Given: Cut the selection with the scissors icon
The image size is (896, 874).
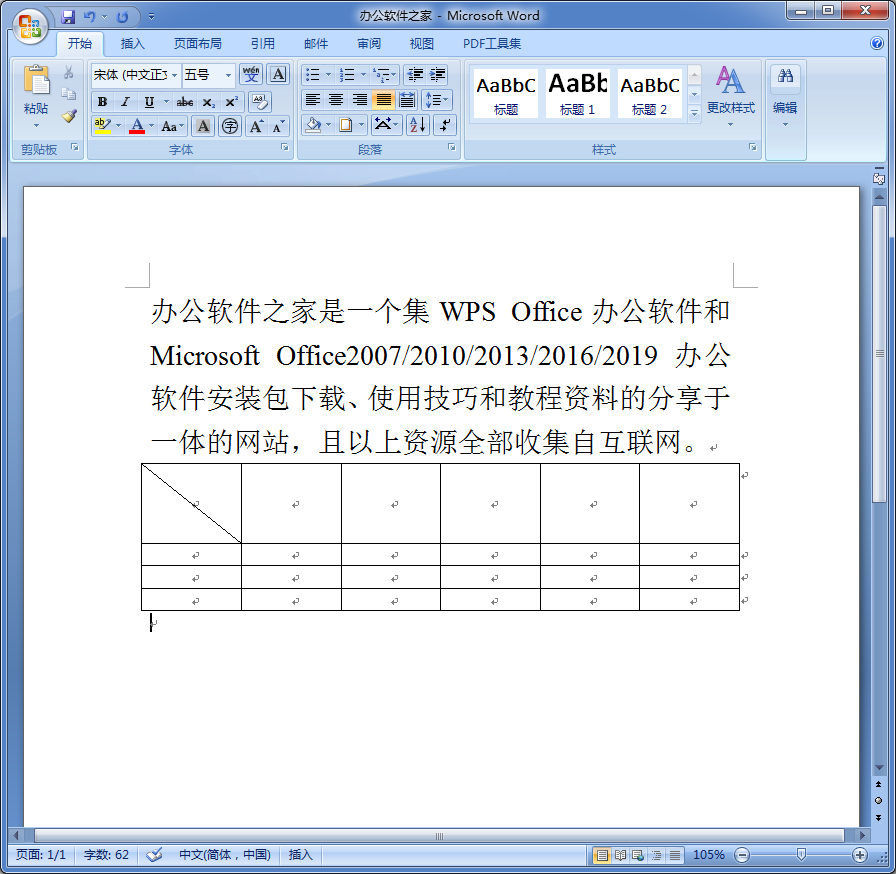Looking at the screenshot, I should point(69,72).
